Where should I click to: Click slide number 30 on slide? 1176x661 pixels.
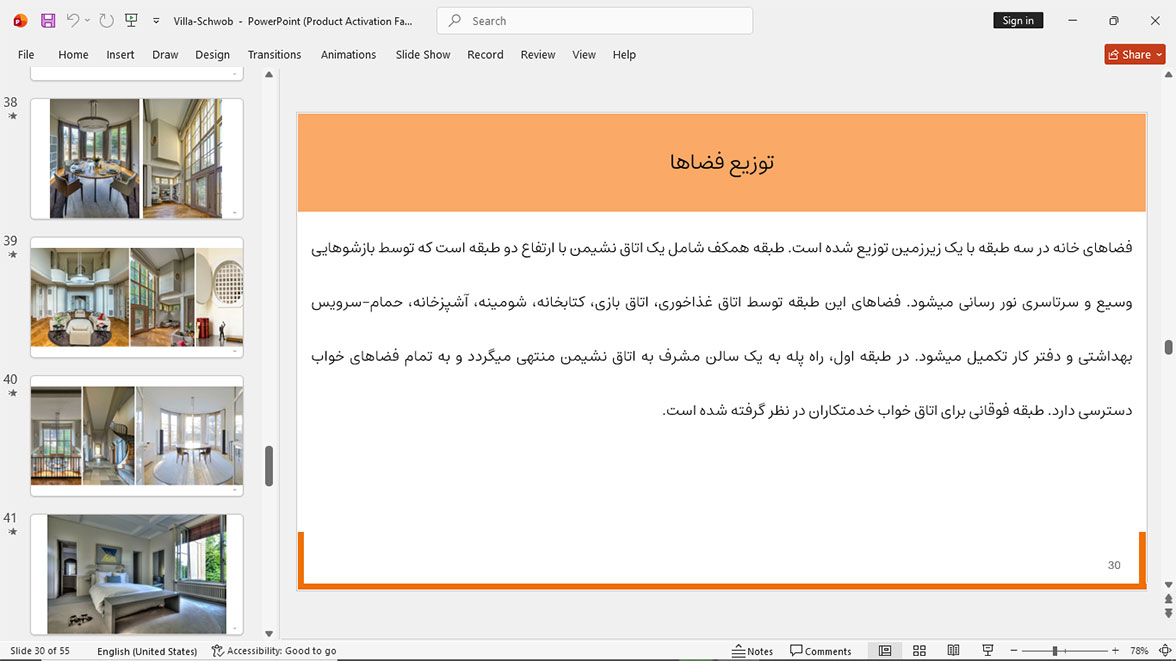[1114, 565]
